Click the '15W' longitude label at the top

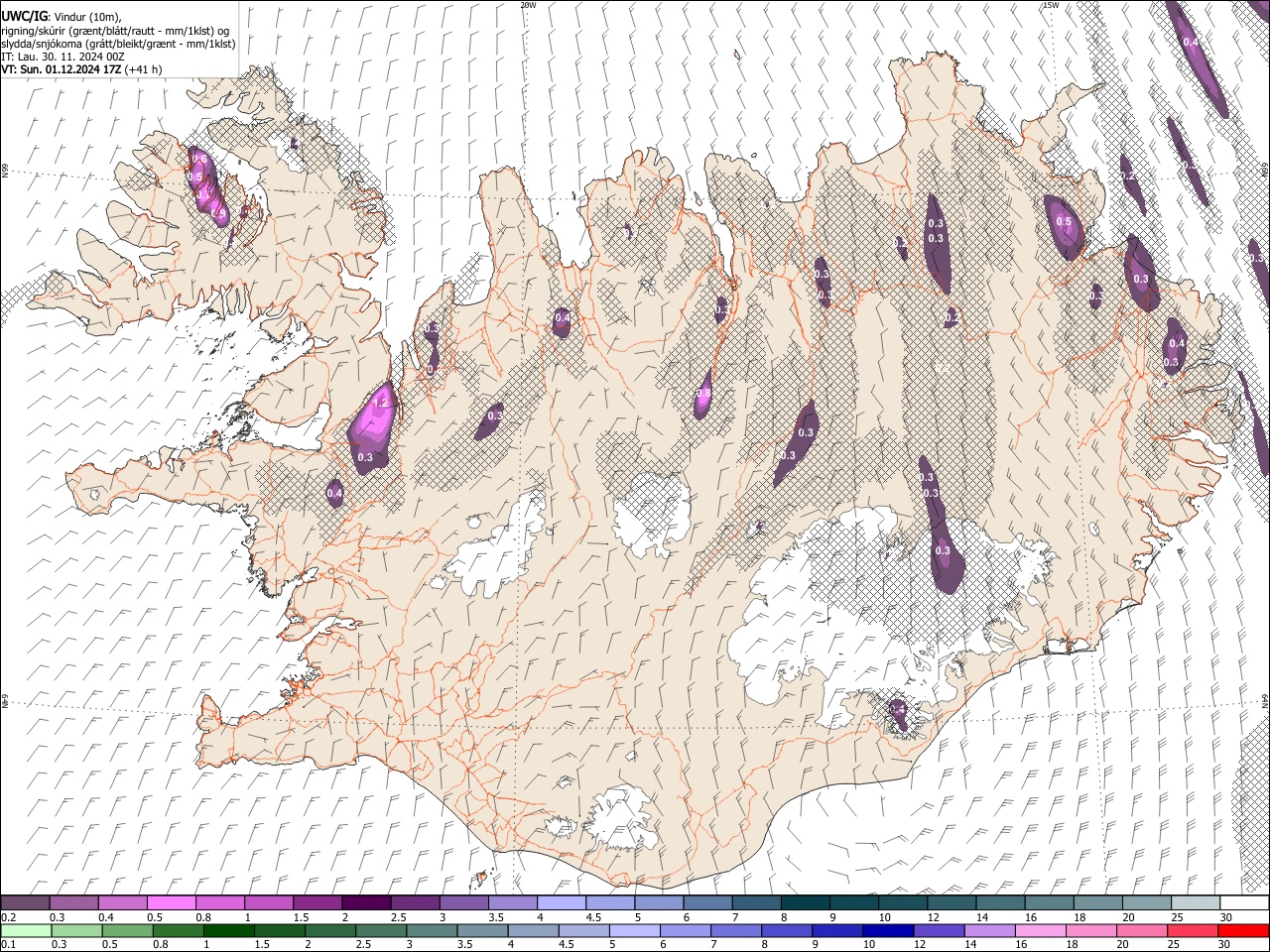pos(1051,5)
